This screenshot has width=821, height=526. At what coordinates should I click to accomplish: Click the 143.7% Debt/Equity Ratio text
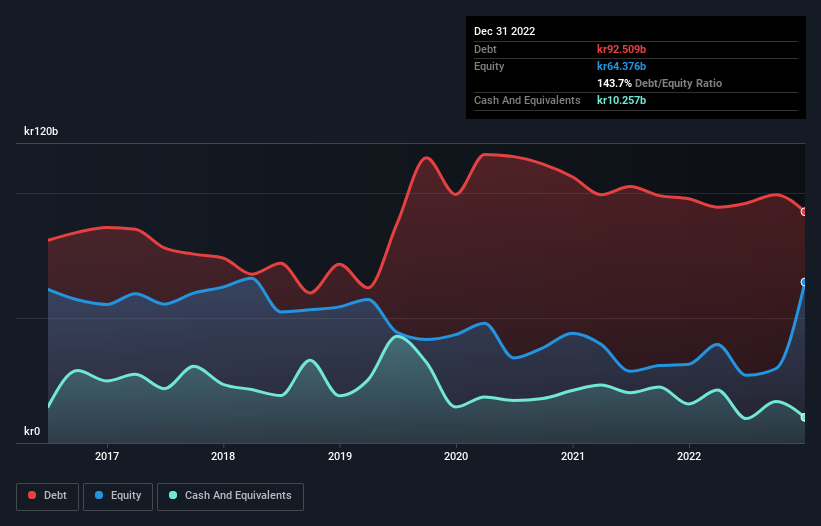point(659,83)
